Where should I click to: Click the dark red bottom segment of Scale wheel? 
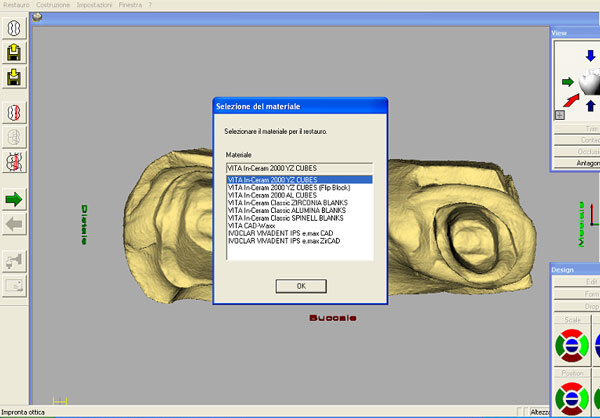tap(572, 358)
